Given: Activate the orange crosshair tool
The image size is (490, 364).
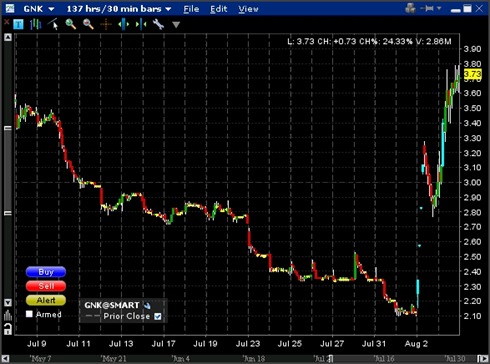Looking at the screenshot, I should (x=106, y=24).
